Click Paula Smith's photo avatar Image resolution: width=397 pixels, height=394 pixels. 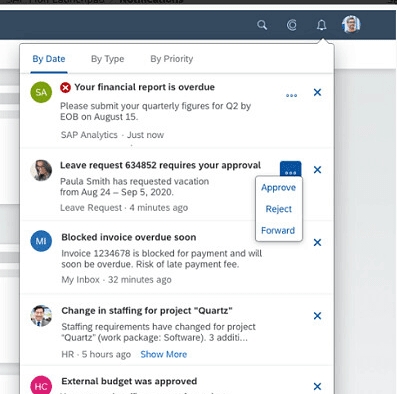[41, 170]
